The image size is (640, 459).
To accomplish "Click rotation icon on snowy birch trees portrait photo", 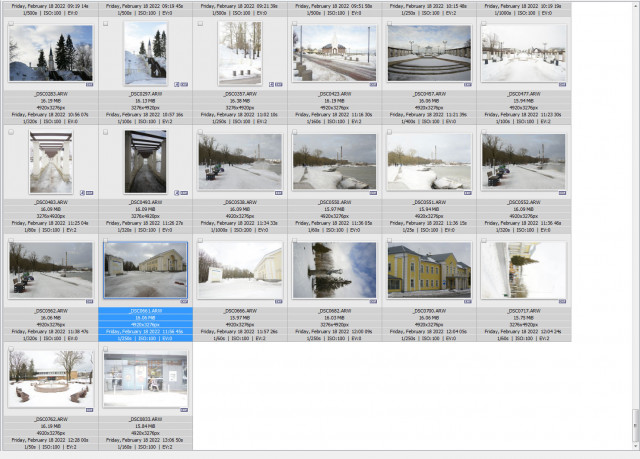I will pyautogui.click(x=271, y=84).
